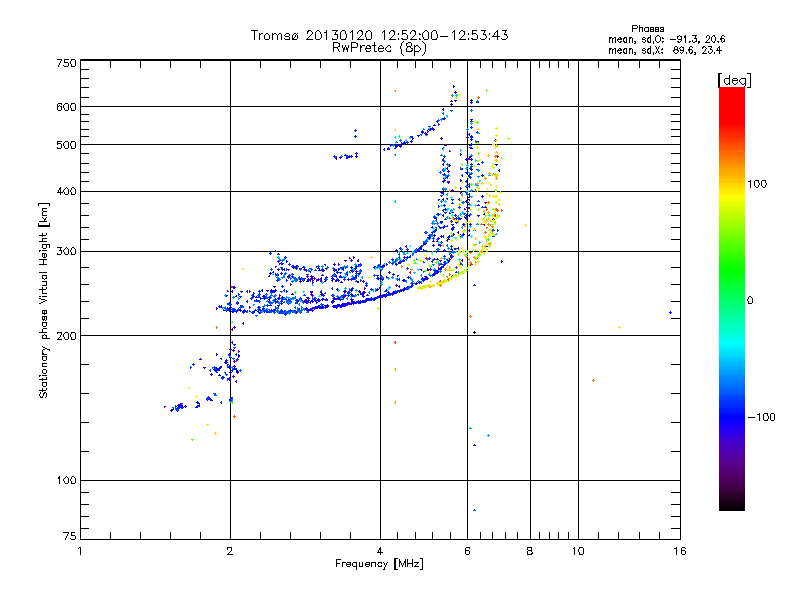
Task: Click the 'mean, sd,X: 89.6, 23.4' statistic
Action: (665, 50)
